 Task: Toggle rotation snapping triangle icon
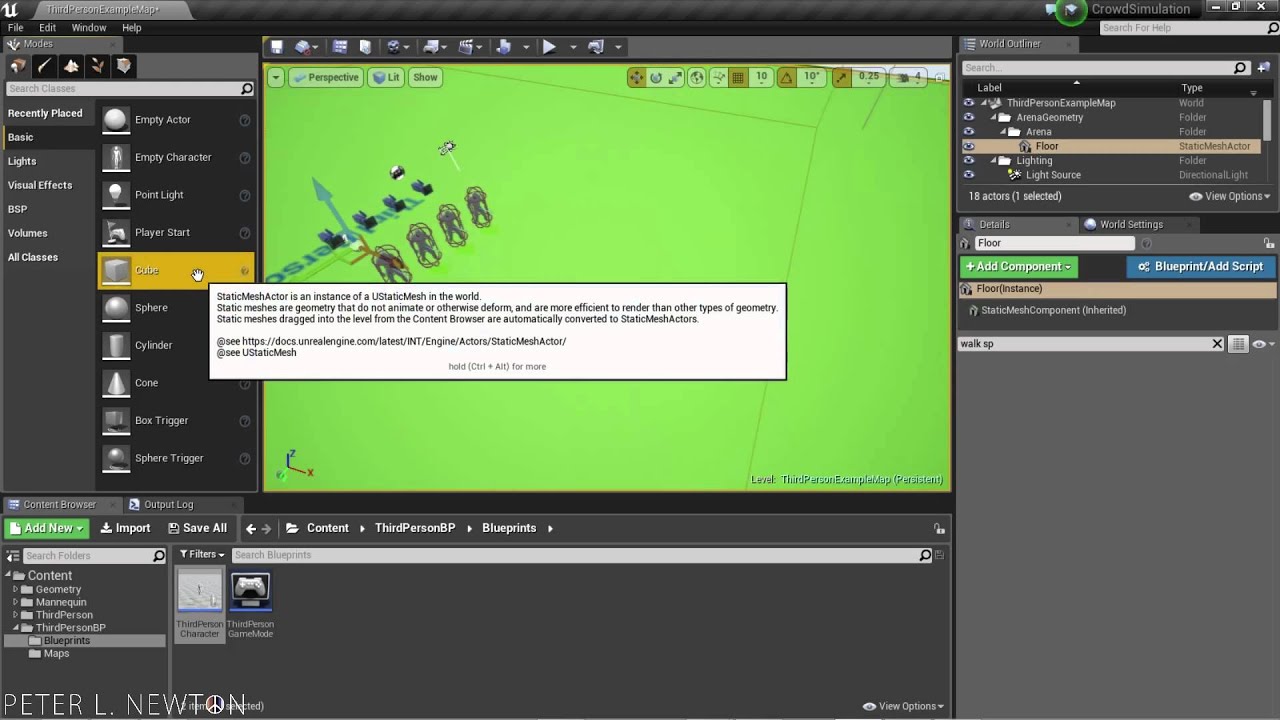point(787,77)
